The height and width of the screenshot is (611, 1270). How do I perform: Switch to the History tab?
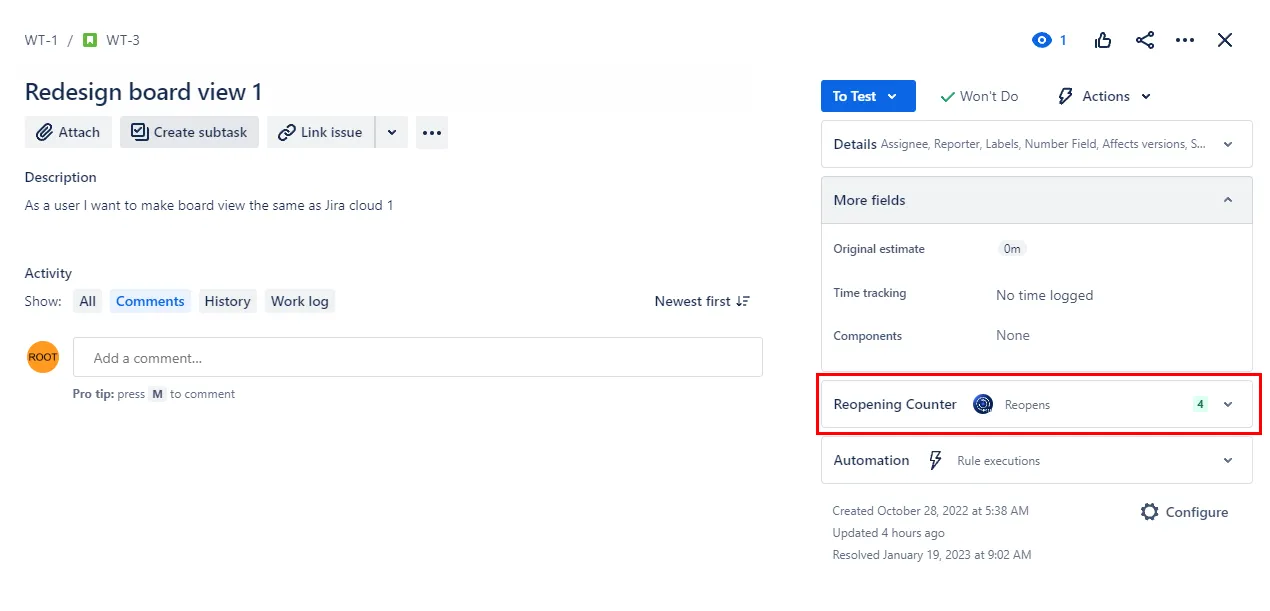click(x=227, y=301)
